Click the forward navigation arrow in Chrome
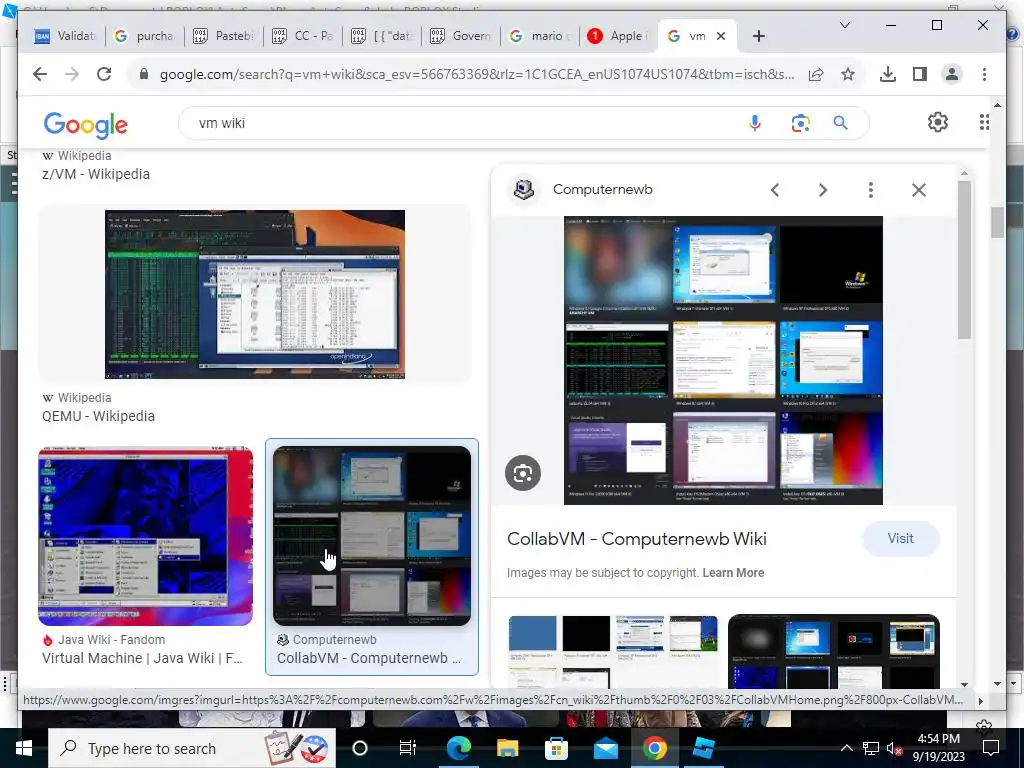This screenshot has width=1024, height=768. click(72, 74)
